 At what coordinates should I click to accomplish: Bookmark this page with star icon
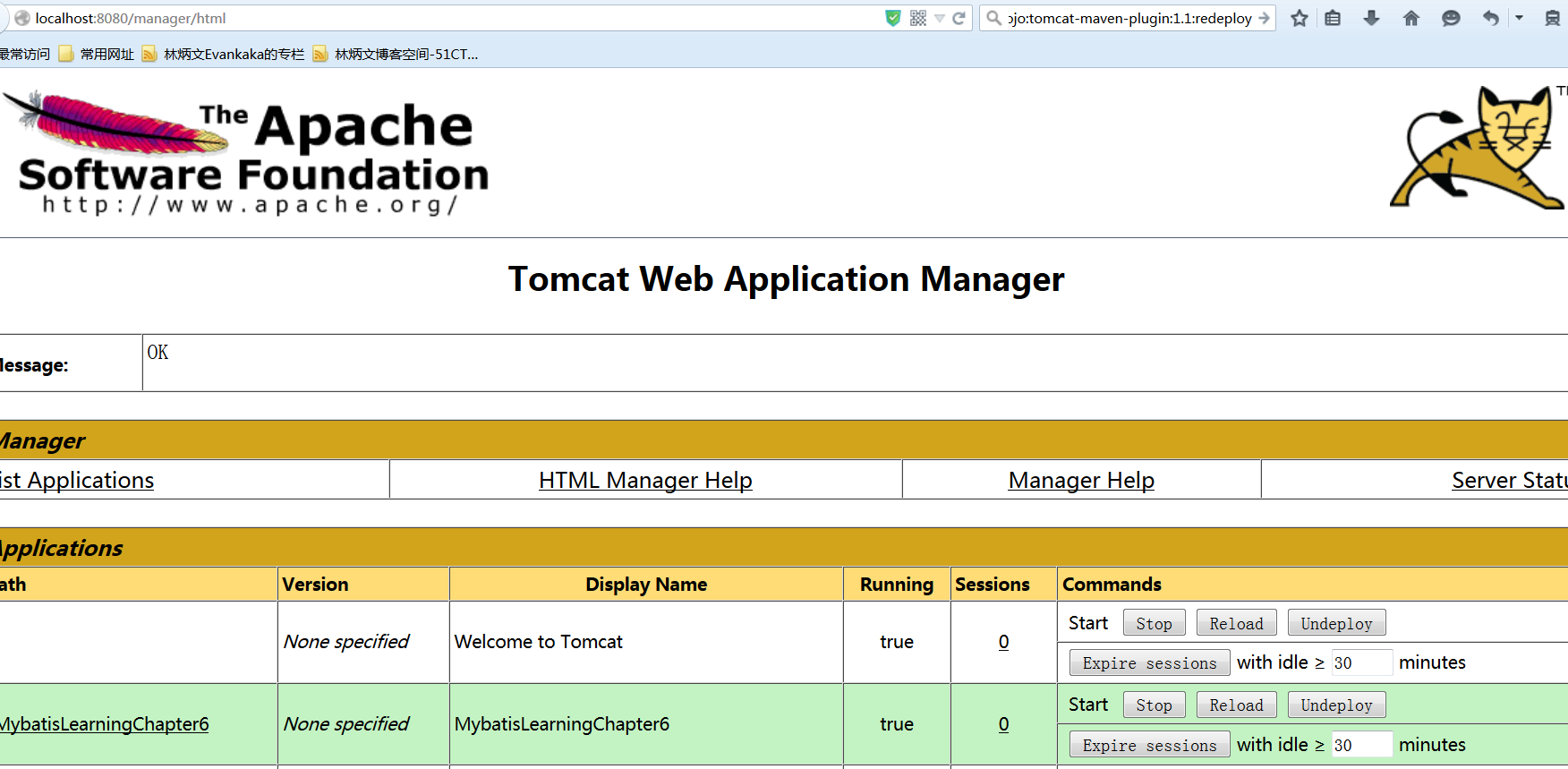1300,18
